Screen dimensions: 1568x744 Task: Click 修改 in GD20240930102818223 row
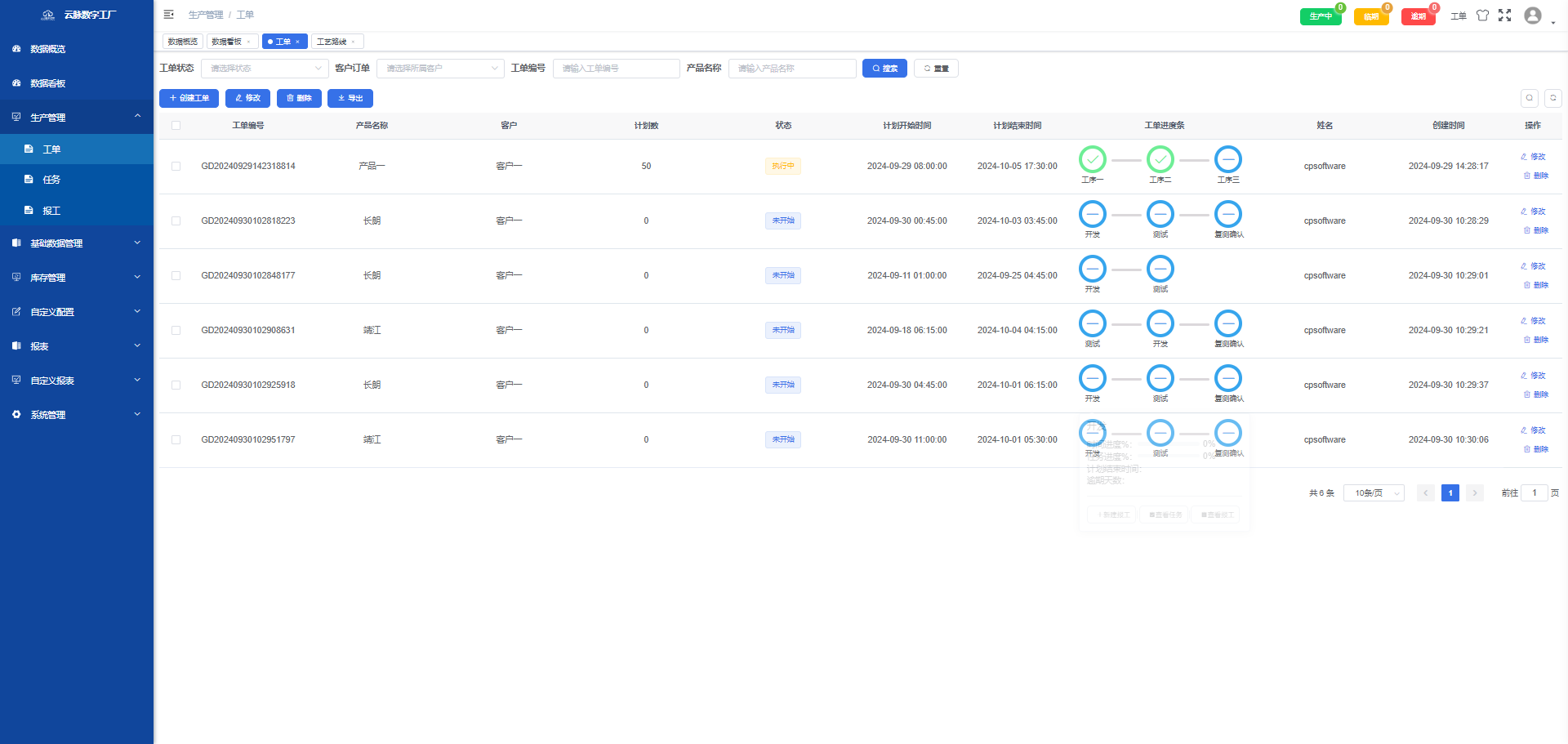[1533, 212]
